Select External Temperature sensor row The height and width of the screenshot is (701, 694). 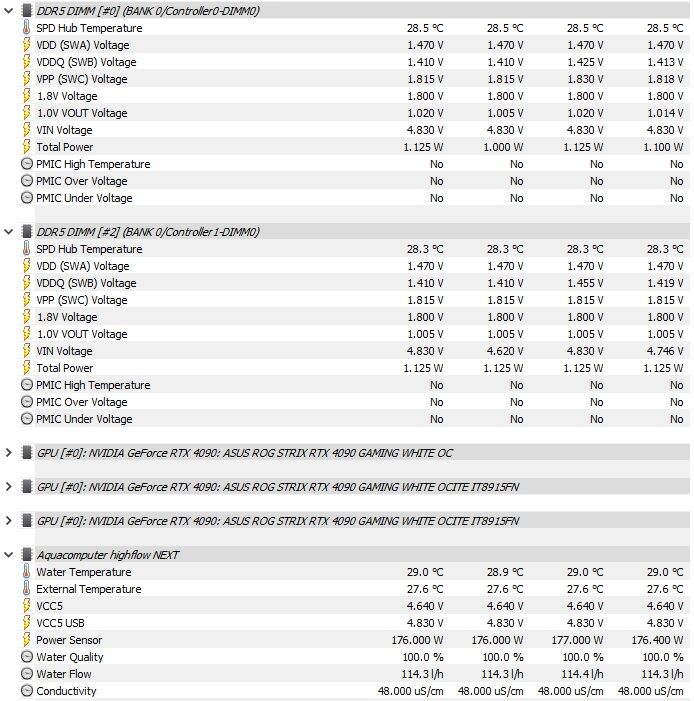point(354,589)
